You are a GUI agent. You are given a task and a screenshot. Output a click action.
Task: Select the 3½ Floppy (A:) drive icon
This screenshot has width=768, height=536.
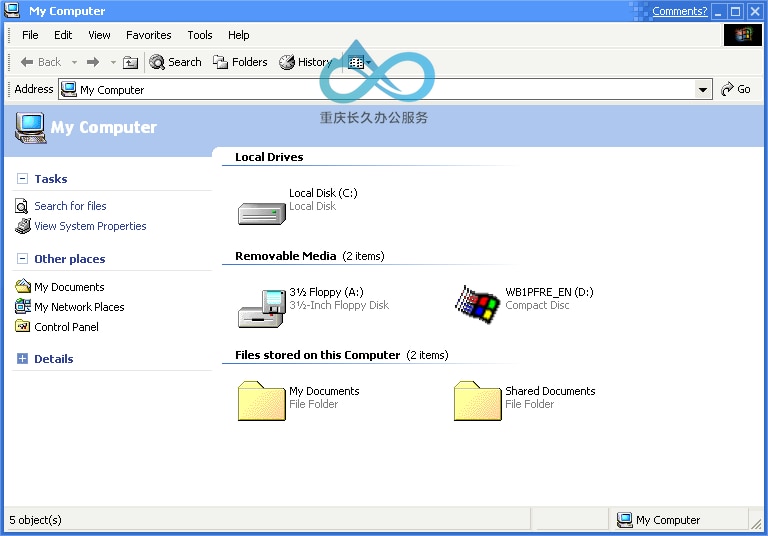click(262, 308)
